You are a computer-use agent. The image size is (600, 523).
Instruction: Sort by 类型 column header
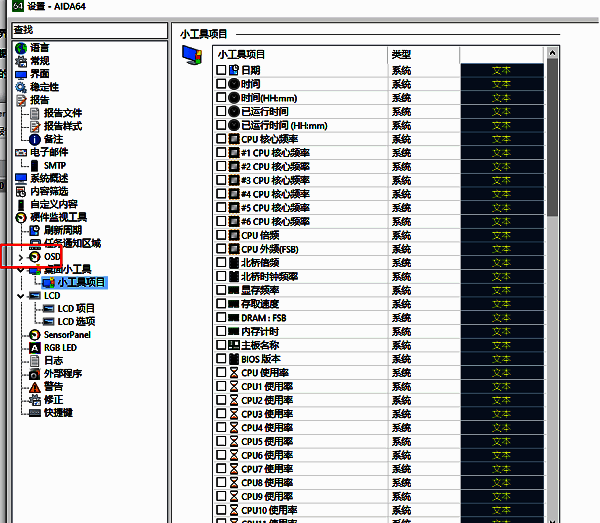click(x=420, y=54)
